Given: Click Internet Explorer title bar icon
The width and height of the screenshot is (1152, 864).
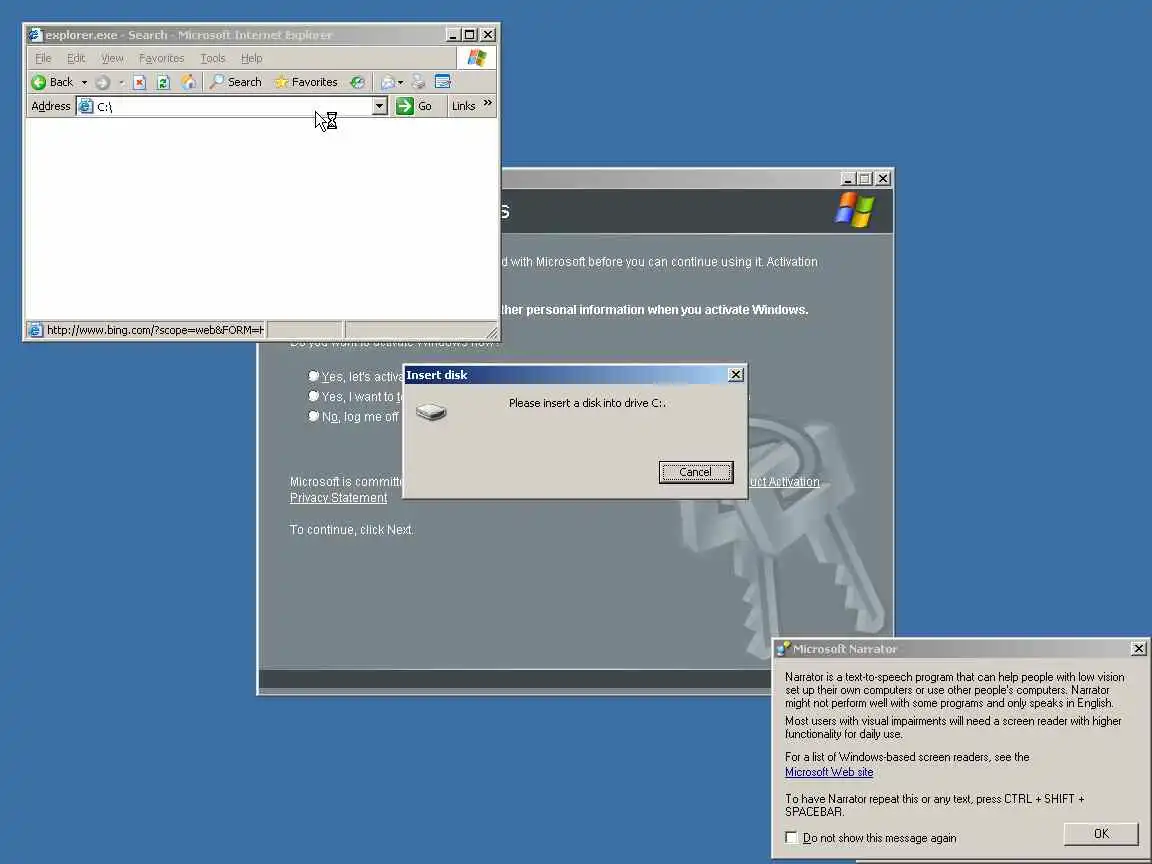Looking at the screenshot, I should (35, 35).
